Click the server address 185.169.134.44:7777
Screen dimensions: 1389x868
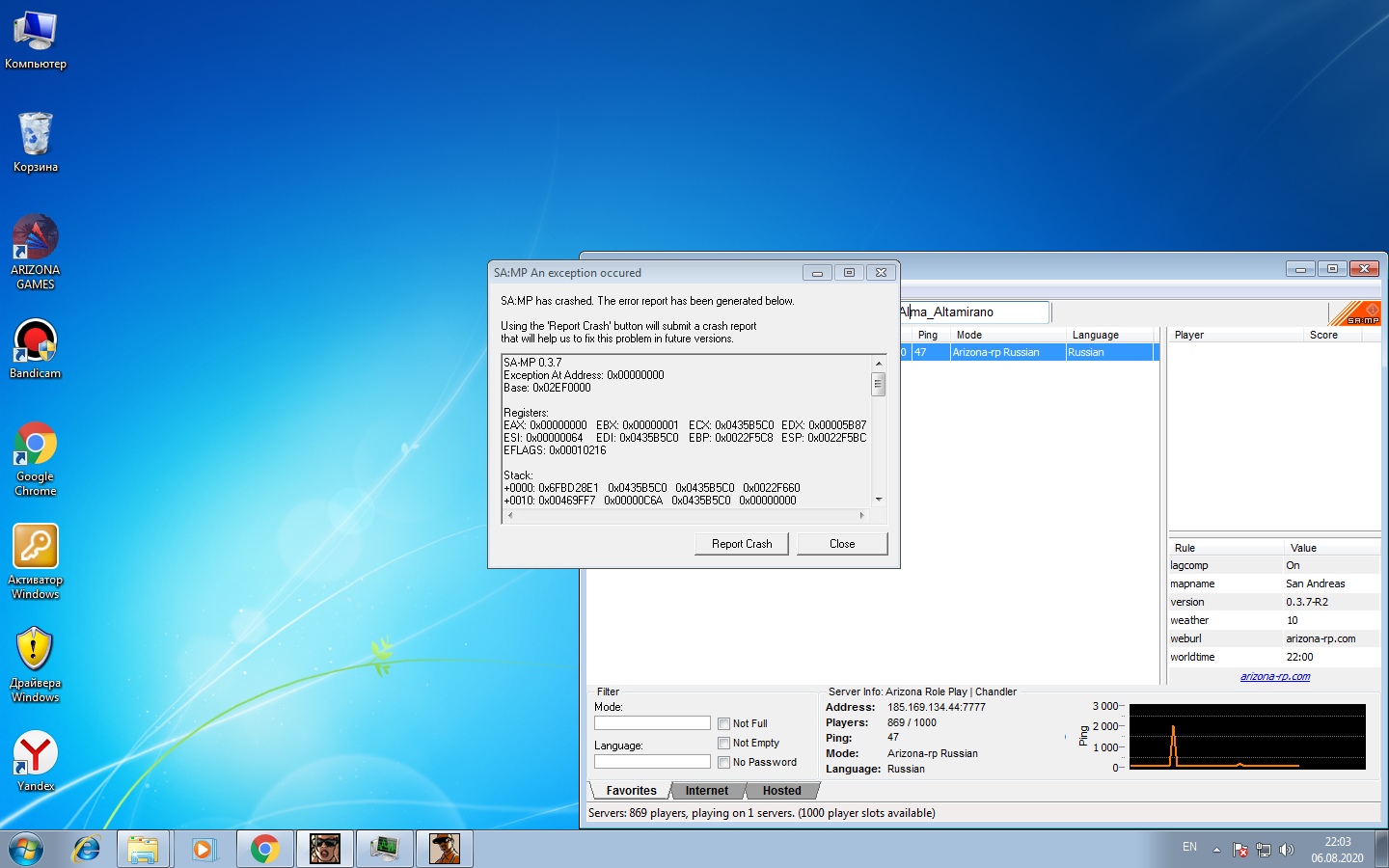[936, 707]
